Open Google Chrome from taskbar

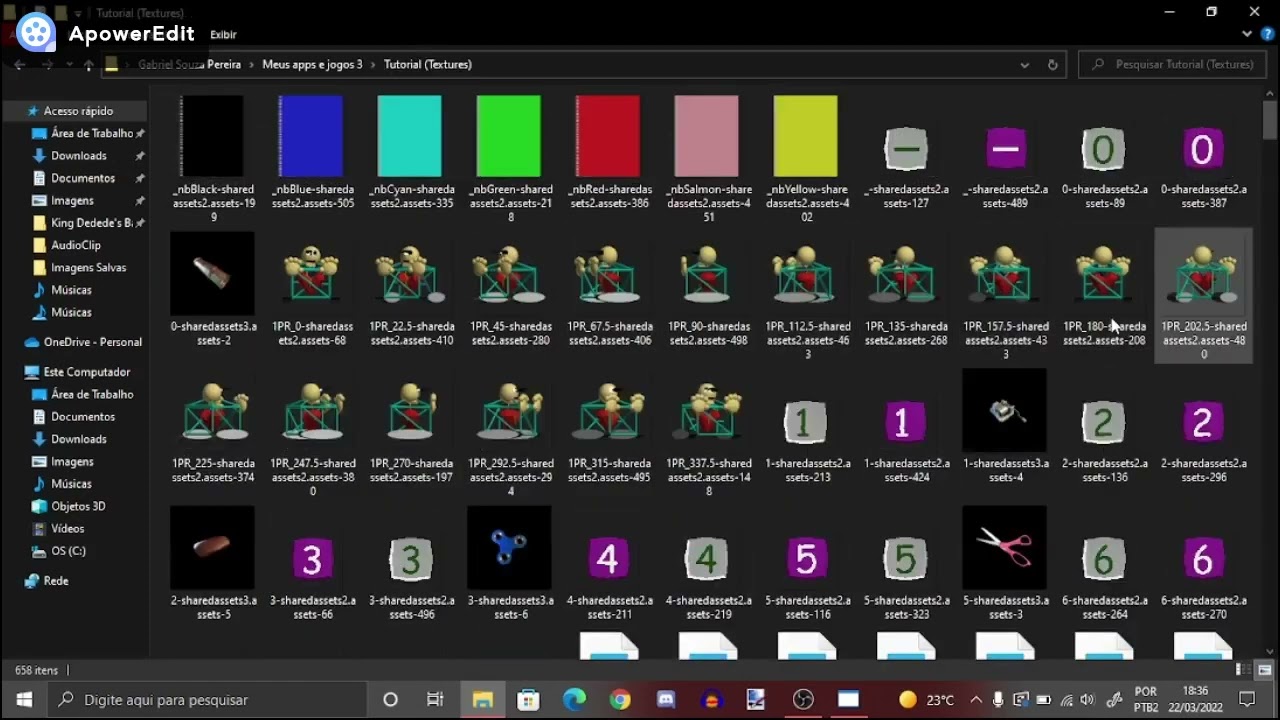click(620, 700)
